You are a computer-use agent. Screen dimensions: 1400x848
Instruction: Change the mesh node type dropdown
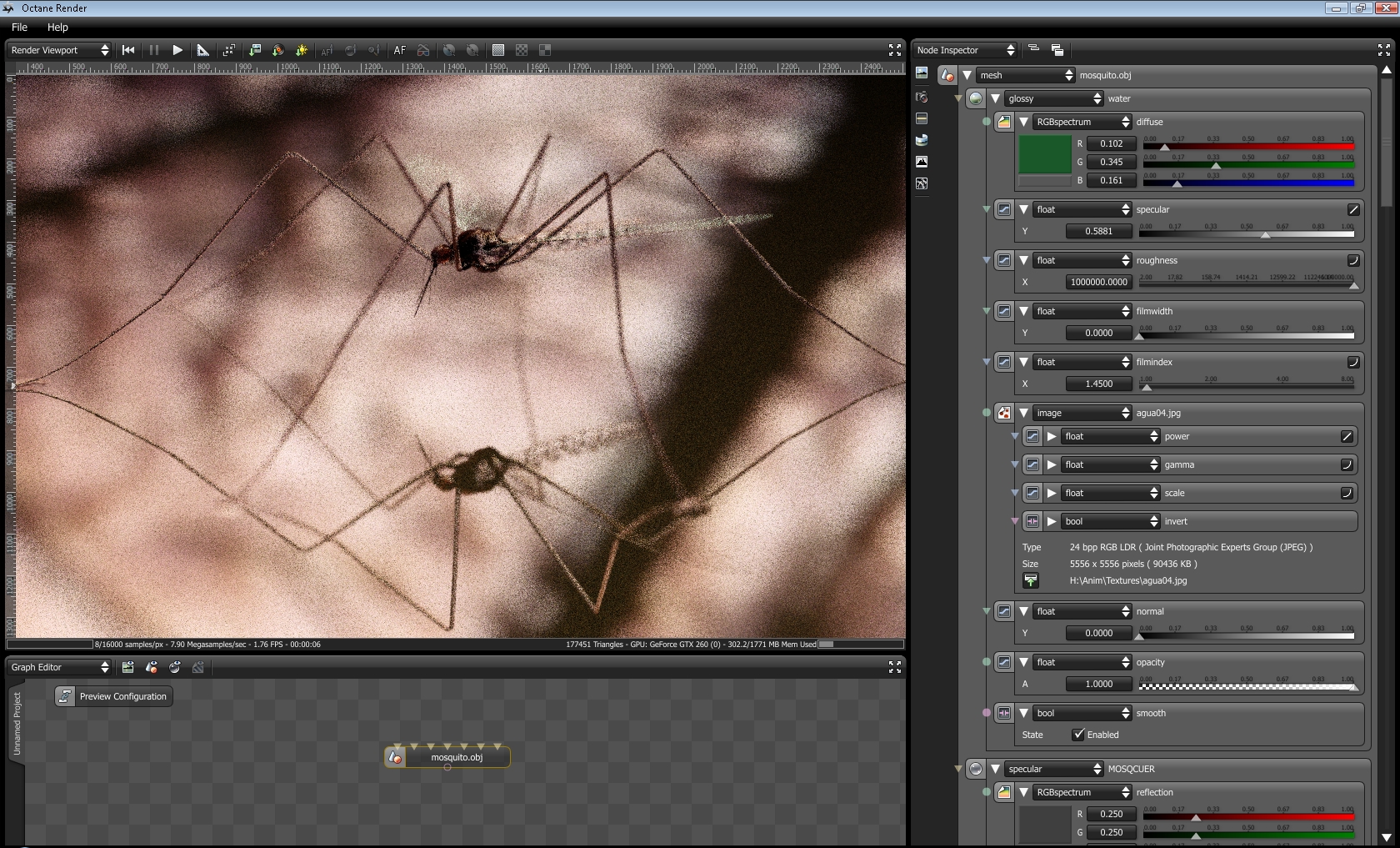coord(1026,75)
